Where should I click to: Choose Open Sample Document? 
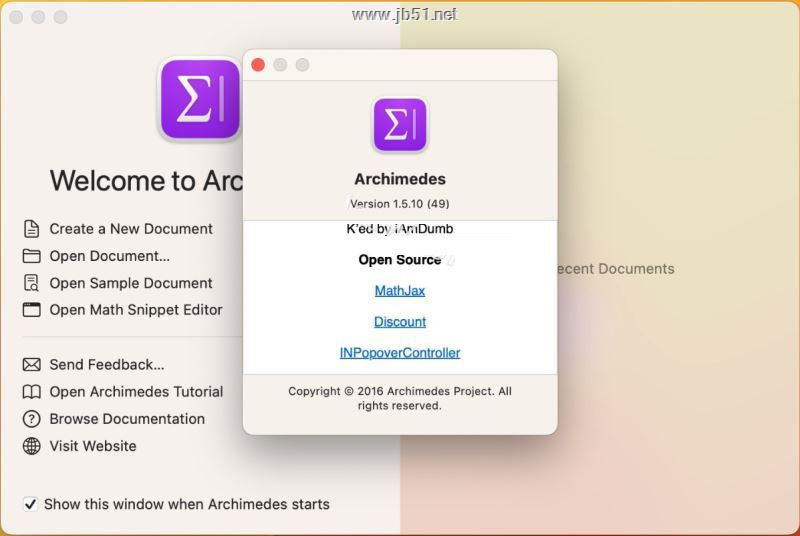tap(131, 283)
